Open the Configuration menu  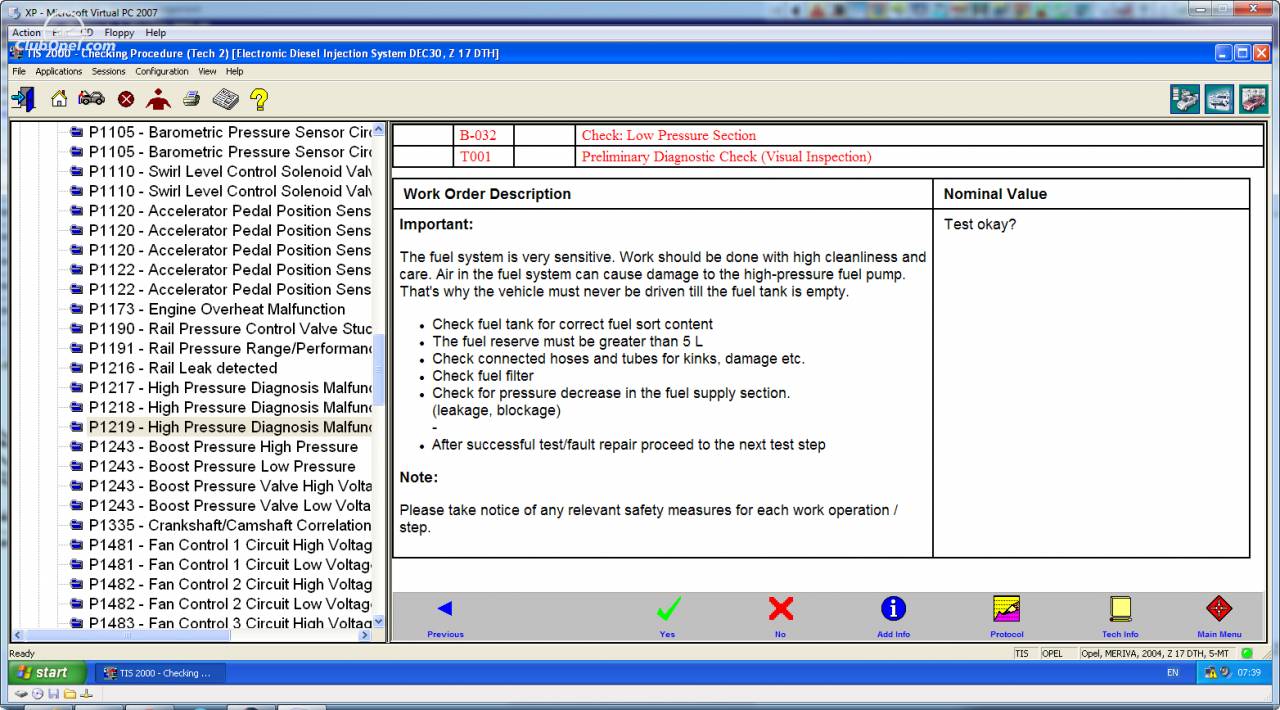pos(162,72)
